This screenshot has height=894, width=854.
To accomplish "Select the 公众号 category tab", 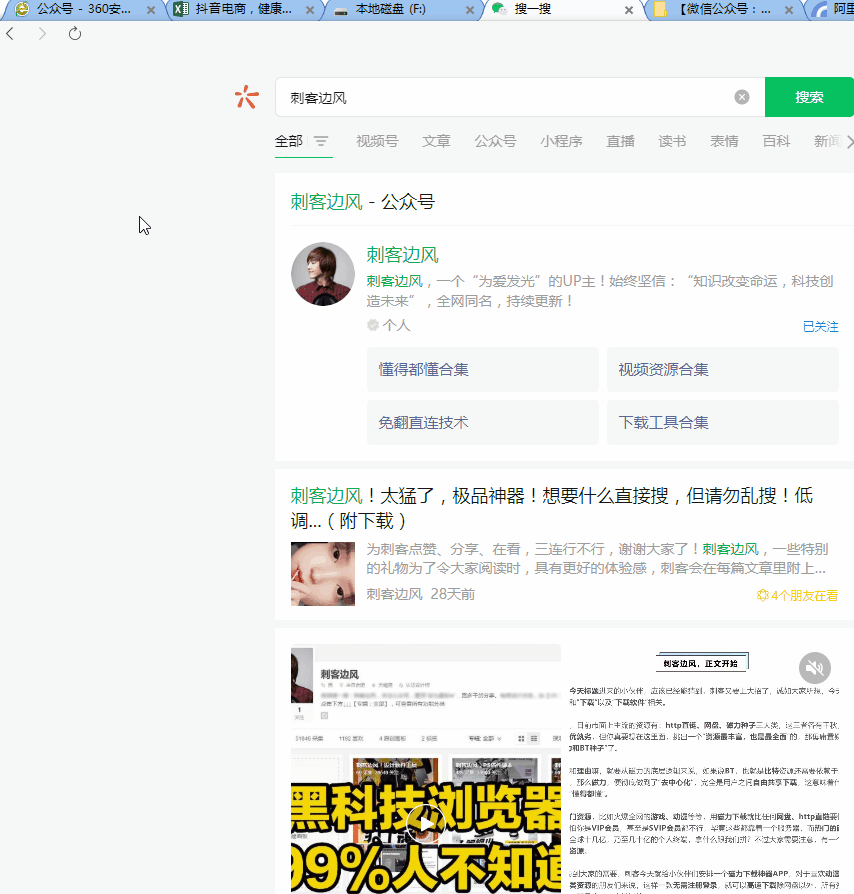I will coord(495,141).
